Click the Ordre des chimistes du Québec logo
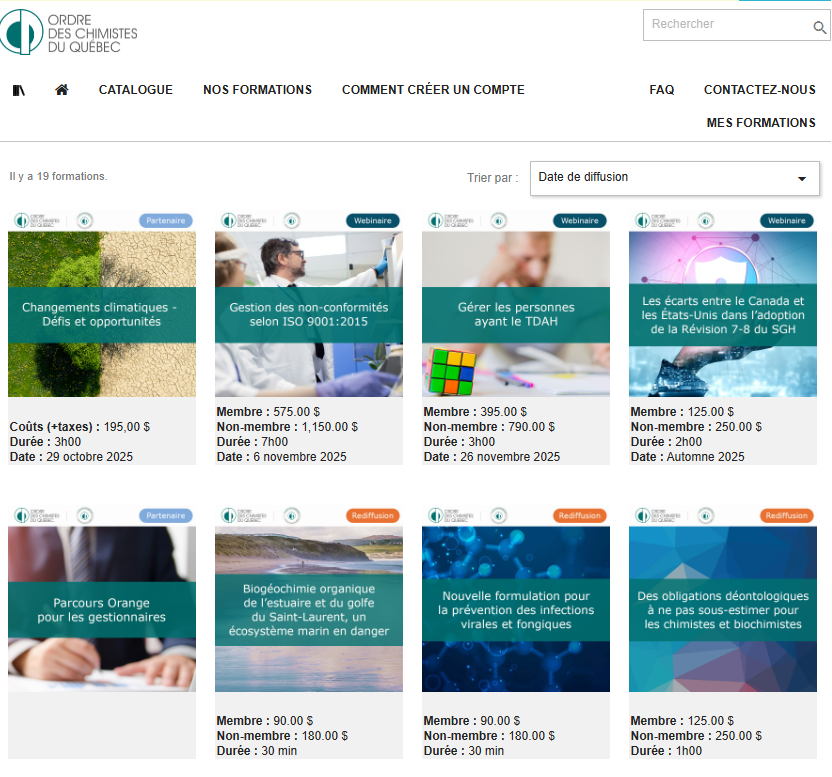This screenshot has width=832, height=777. click(x=70, y=32)
